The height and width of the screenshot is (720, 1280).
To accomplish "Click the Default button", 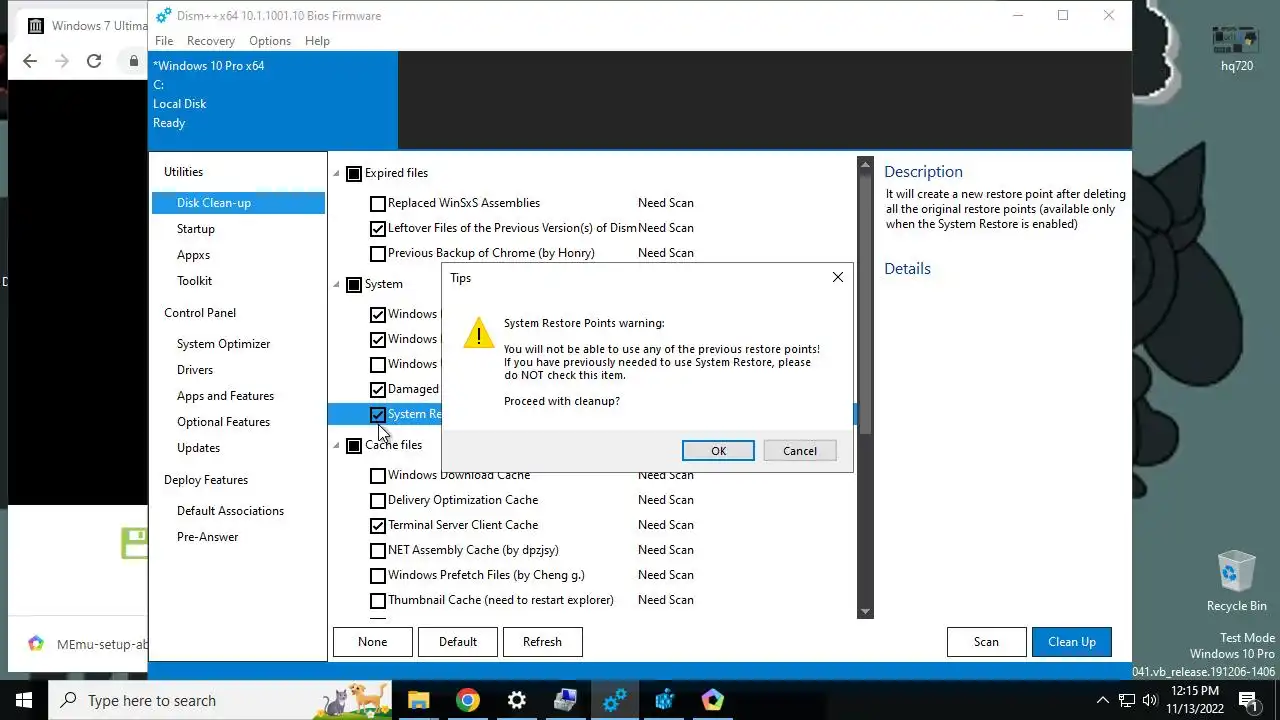I will pos(458,642).
